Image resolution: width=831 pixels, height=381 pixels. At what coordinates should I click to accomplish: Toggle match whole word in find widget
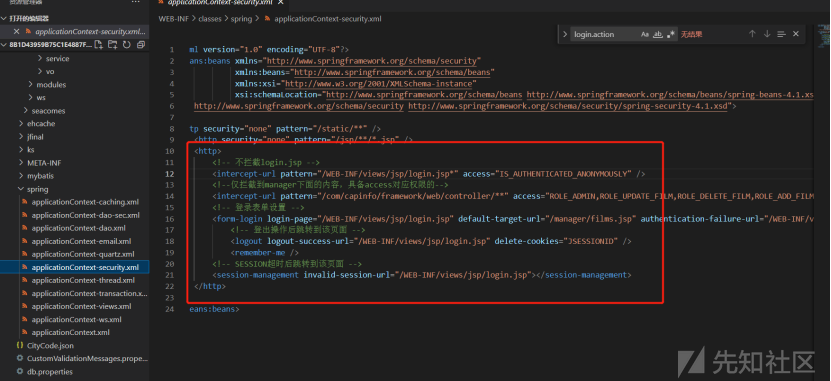658,34
